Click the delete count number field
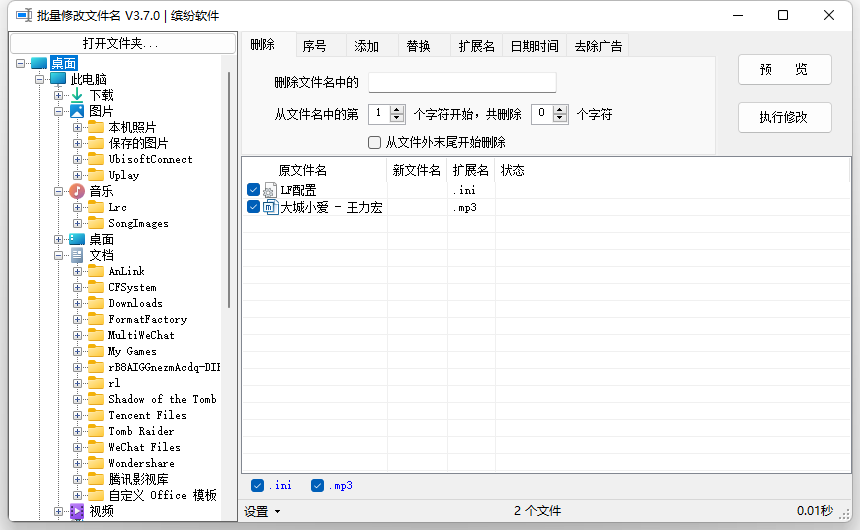 [542, 114]
